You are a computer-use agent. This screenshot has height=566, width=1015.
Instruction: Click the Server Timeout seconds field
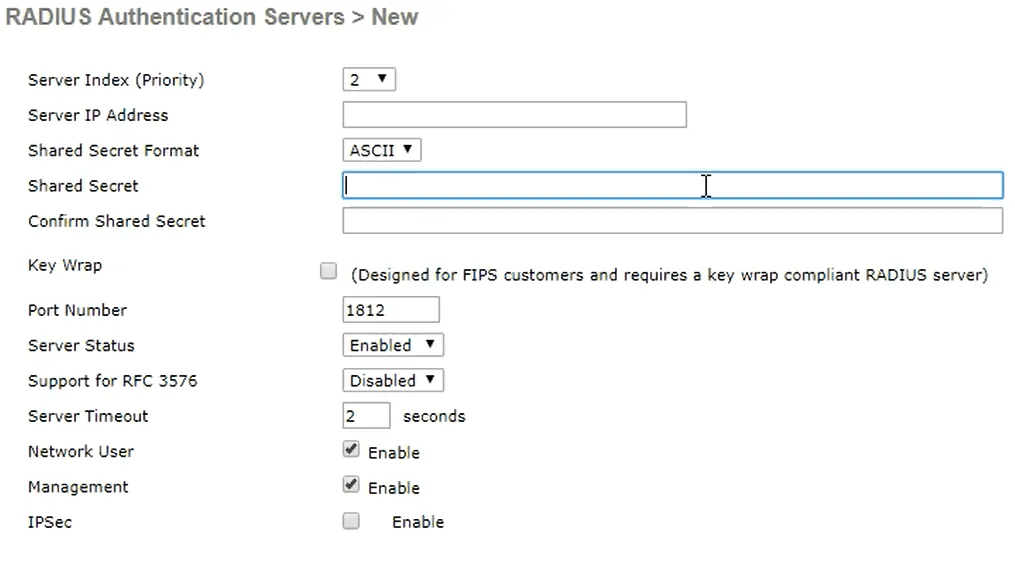pyautogui.click(x=366, y=416)
